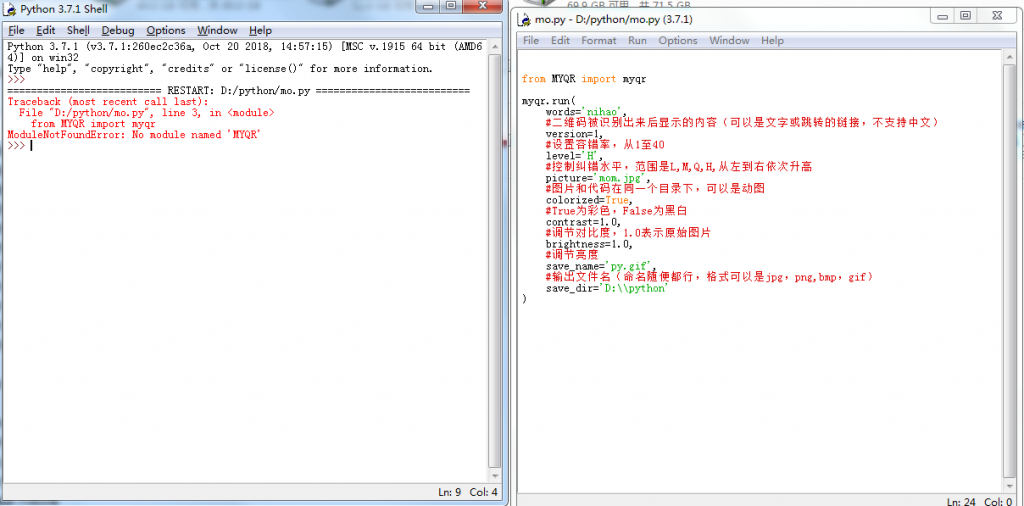Expand the File menu in Python Shell

click(x=16, y=31)
